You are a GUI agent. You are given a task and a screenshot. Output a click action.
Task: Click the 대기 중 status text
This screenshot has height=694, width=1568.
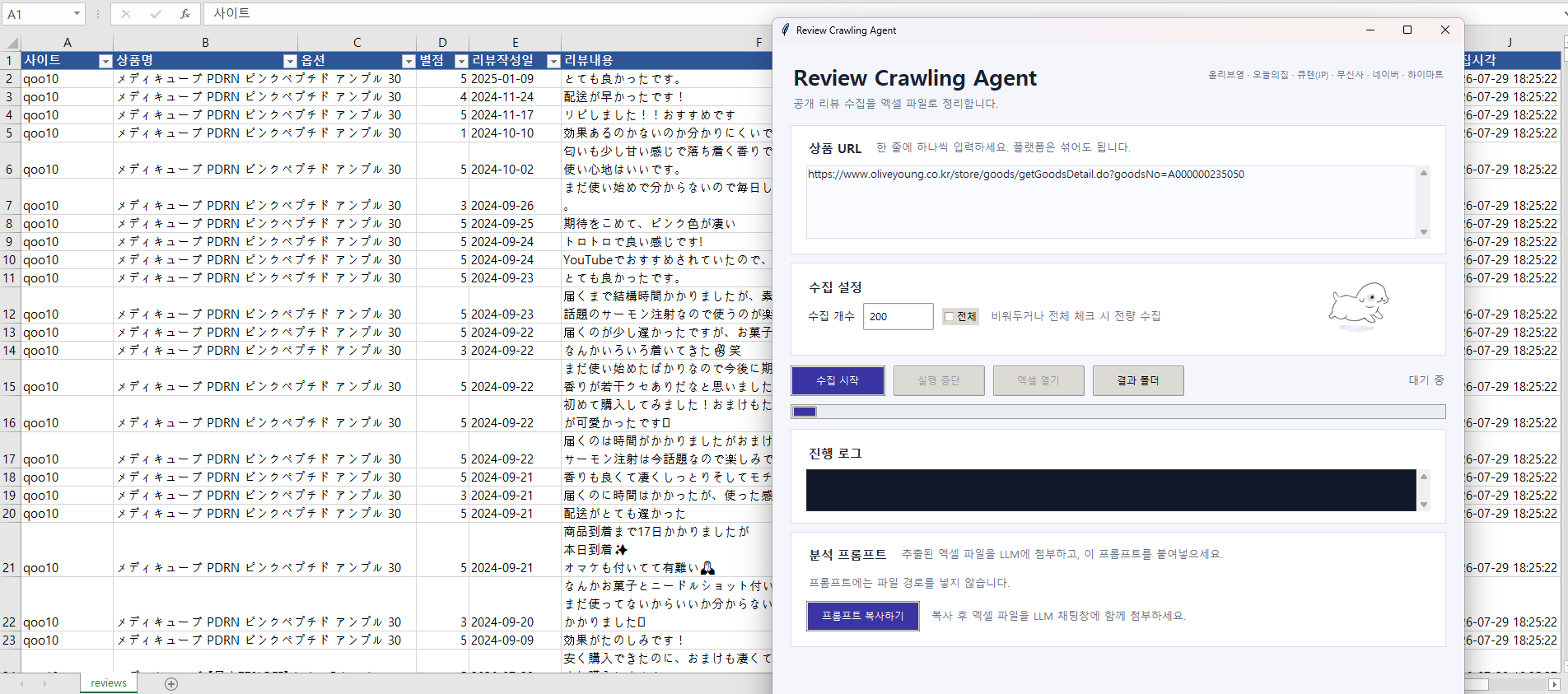[x=1426, y=380]
